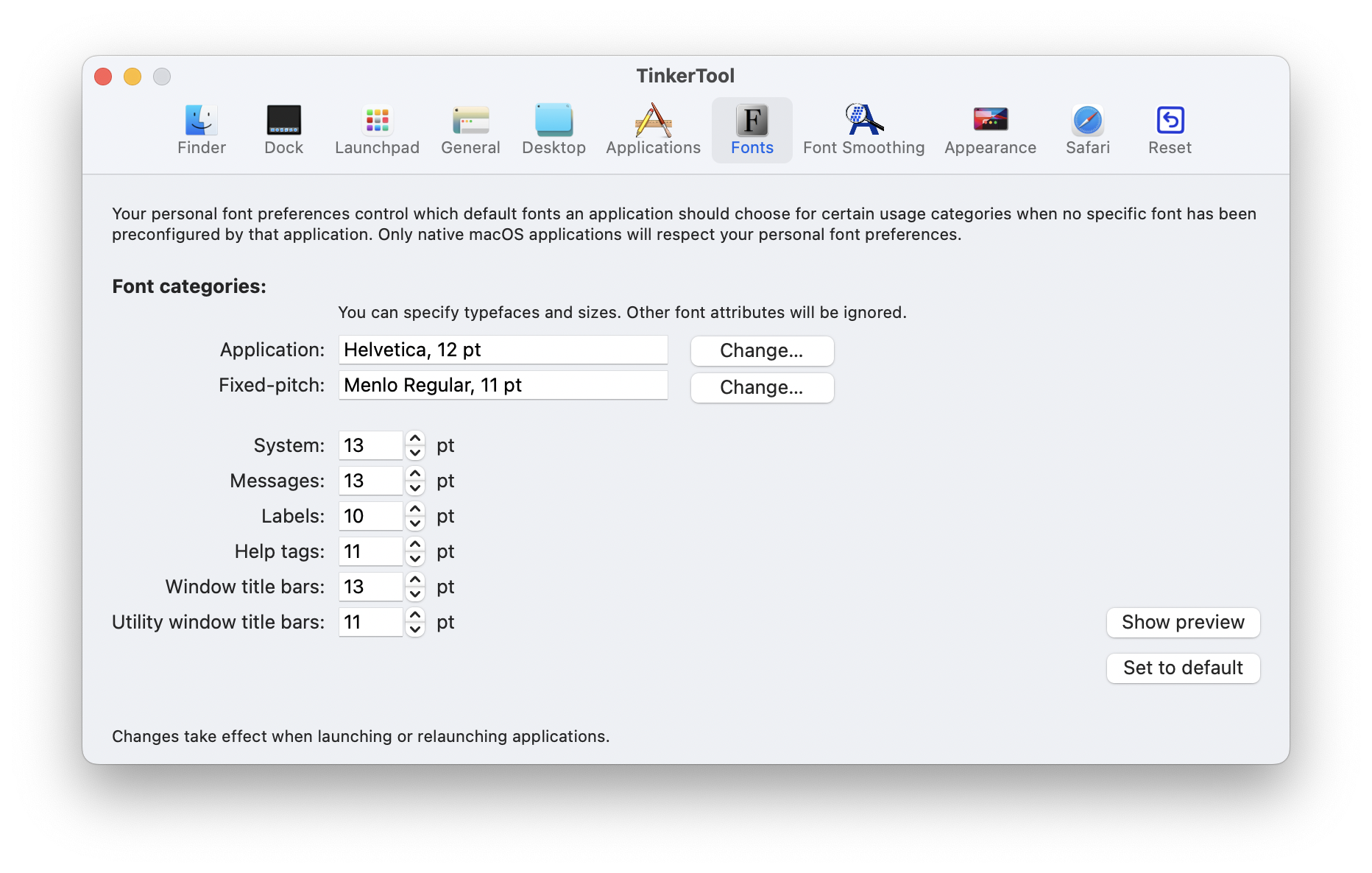This screenshot has height=873, width=1372.
Task: Open the Finder settings pane
Action: [201, 130]
